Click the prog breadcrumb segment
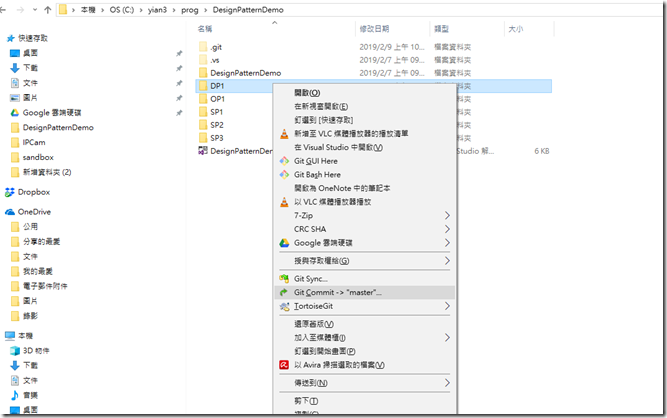667x418 pixels. (189, 10)
